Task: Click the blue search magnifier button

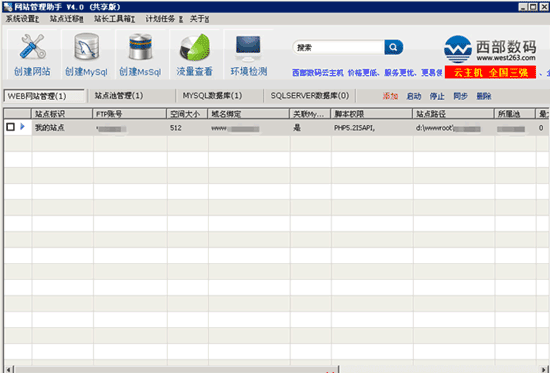Action: coord(393,47)
